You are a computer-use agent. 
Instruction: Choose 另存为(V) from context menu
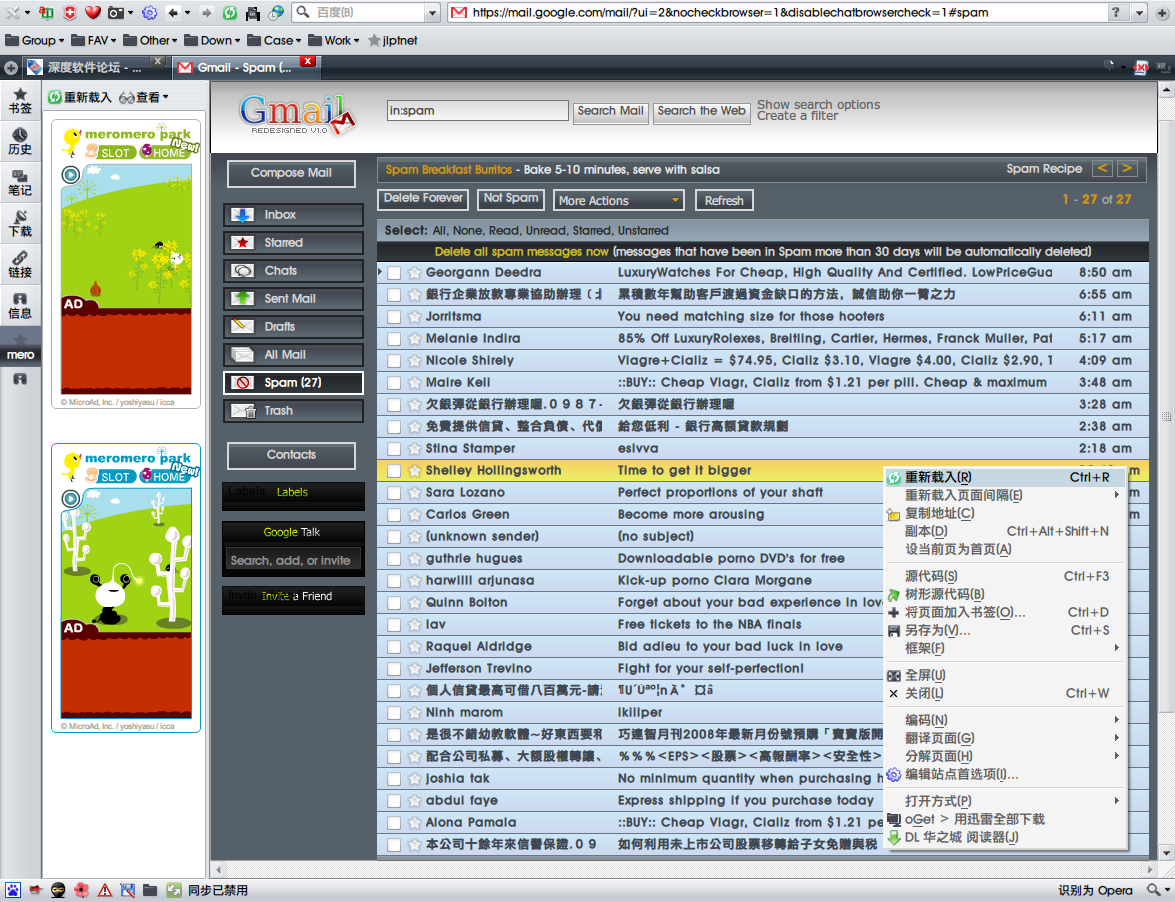click(x=1005, y=630)
